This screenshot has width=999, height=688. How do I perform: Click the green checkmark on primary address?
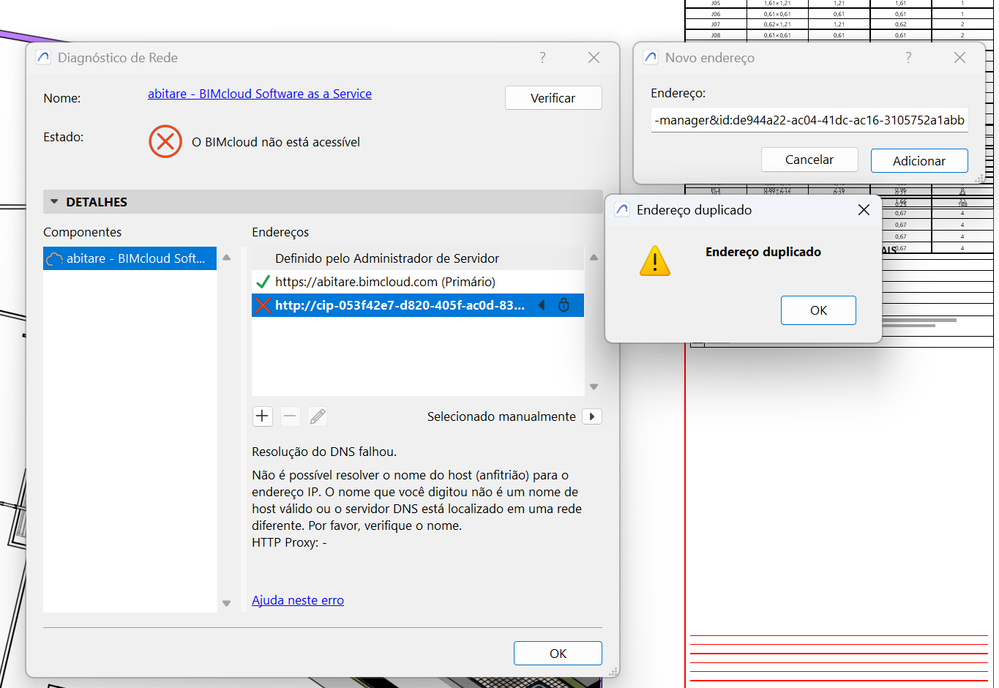tap(262, 282)
